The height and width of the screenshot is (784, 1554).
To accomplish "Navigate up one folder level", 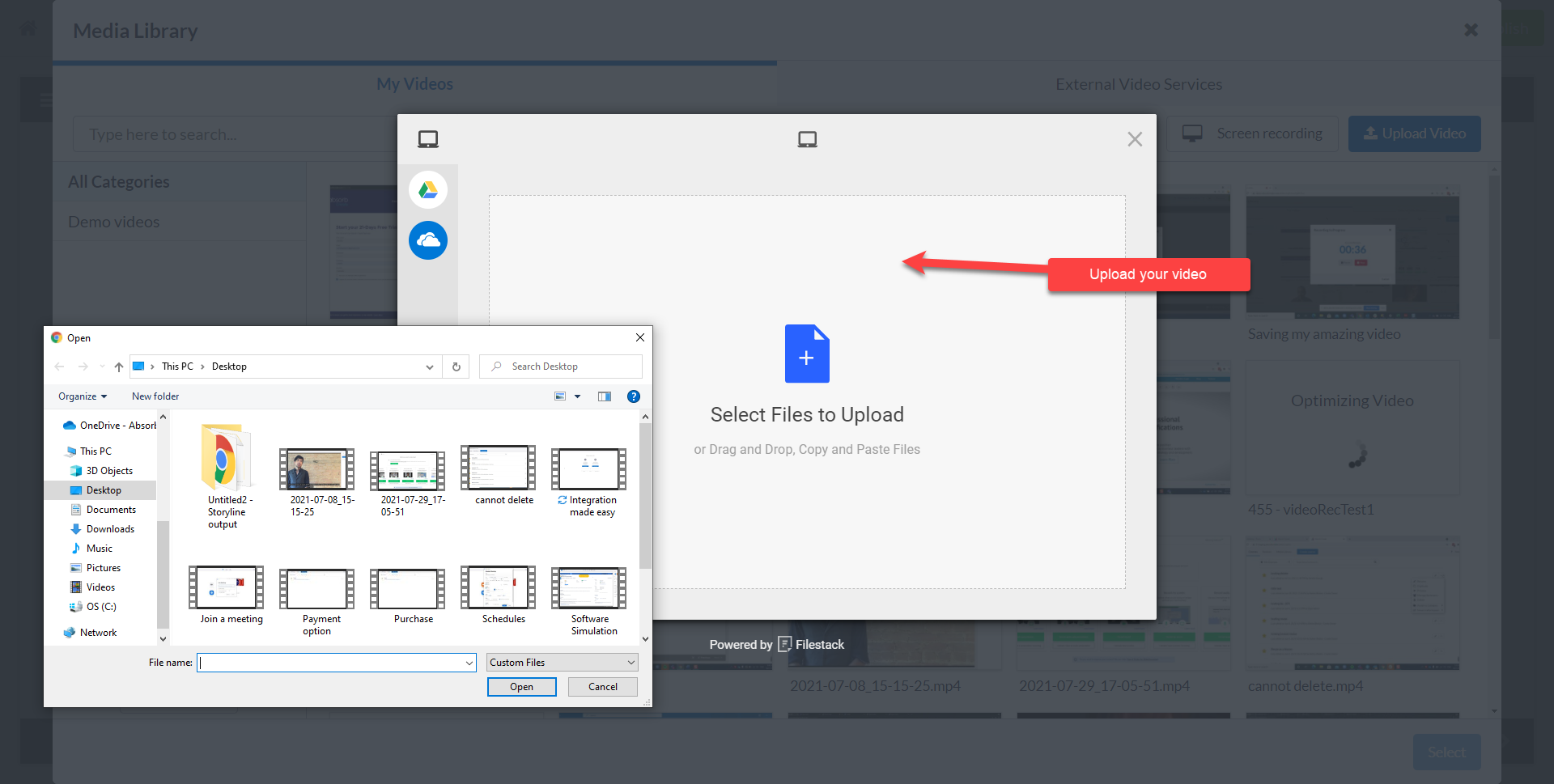I will coord(118,366).
